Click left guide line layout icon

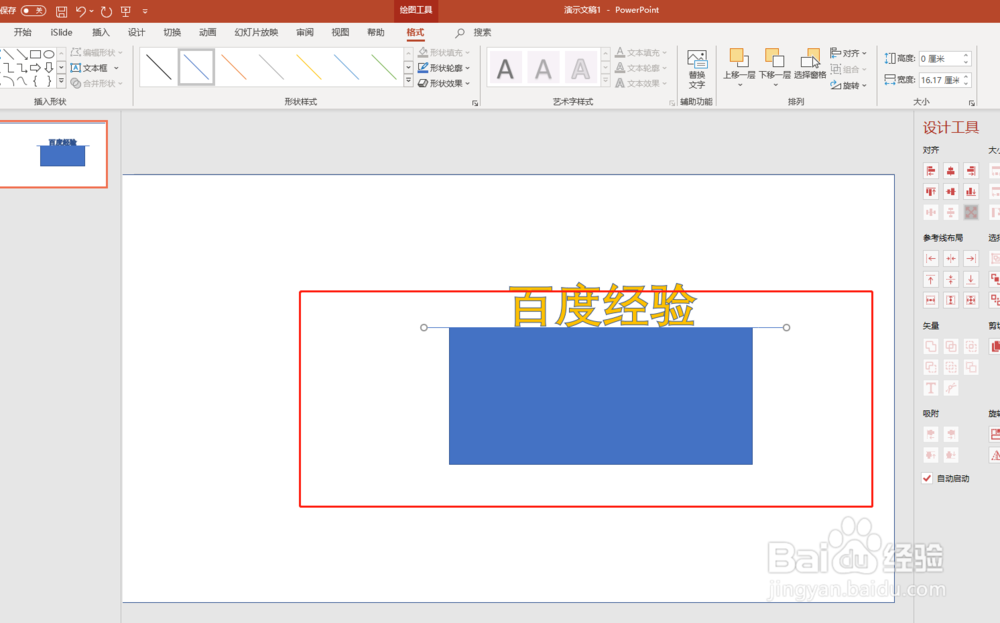coord(930,258)
